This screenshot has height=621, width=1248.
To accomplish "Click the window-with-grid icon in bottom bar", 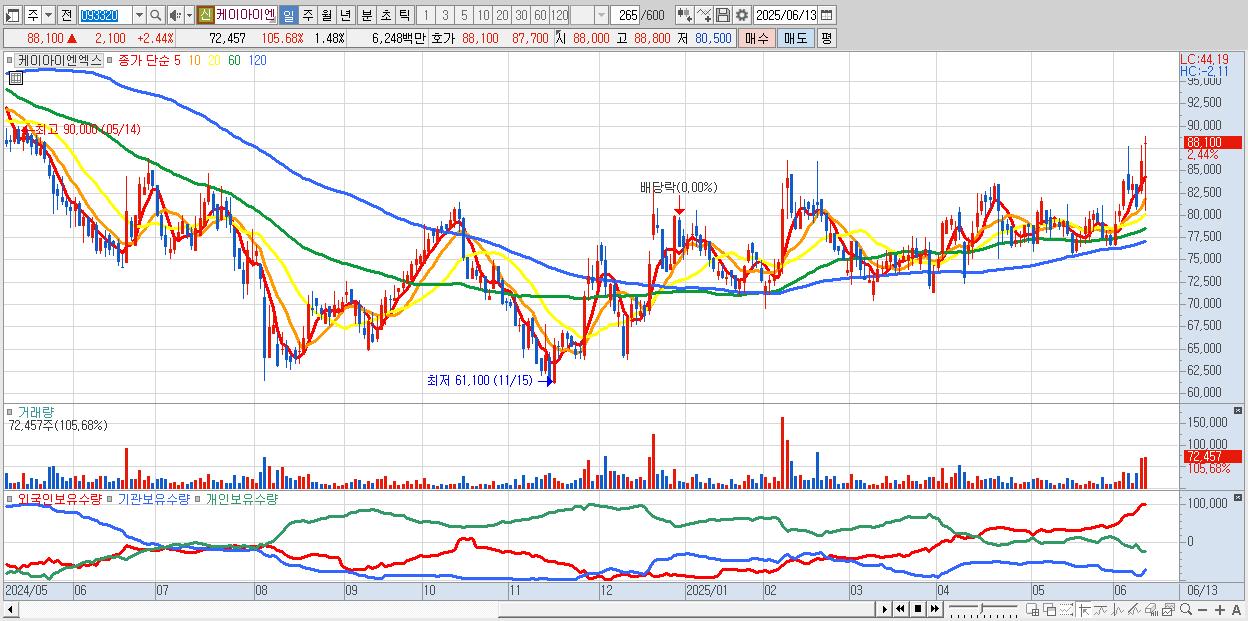I will [1033, 610].
